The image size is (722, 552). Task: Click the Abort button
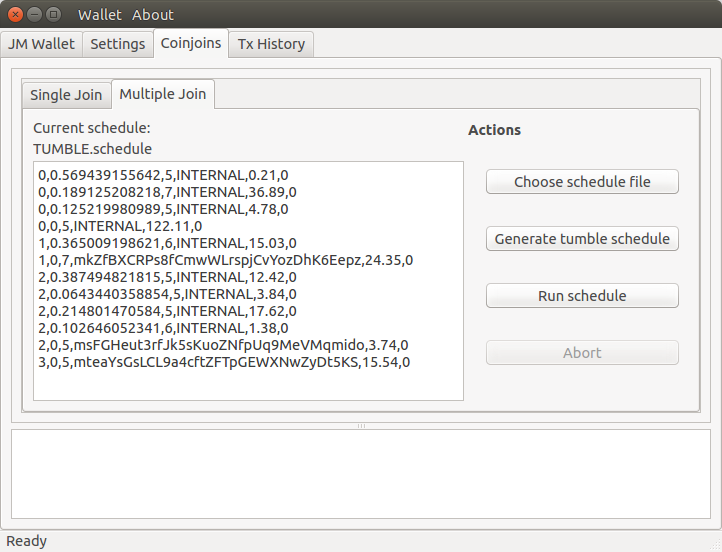click(582, 353)
